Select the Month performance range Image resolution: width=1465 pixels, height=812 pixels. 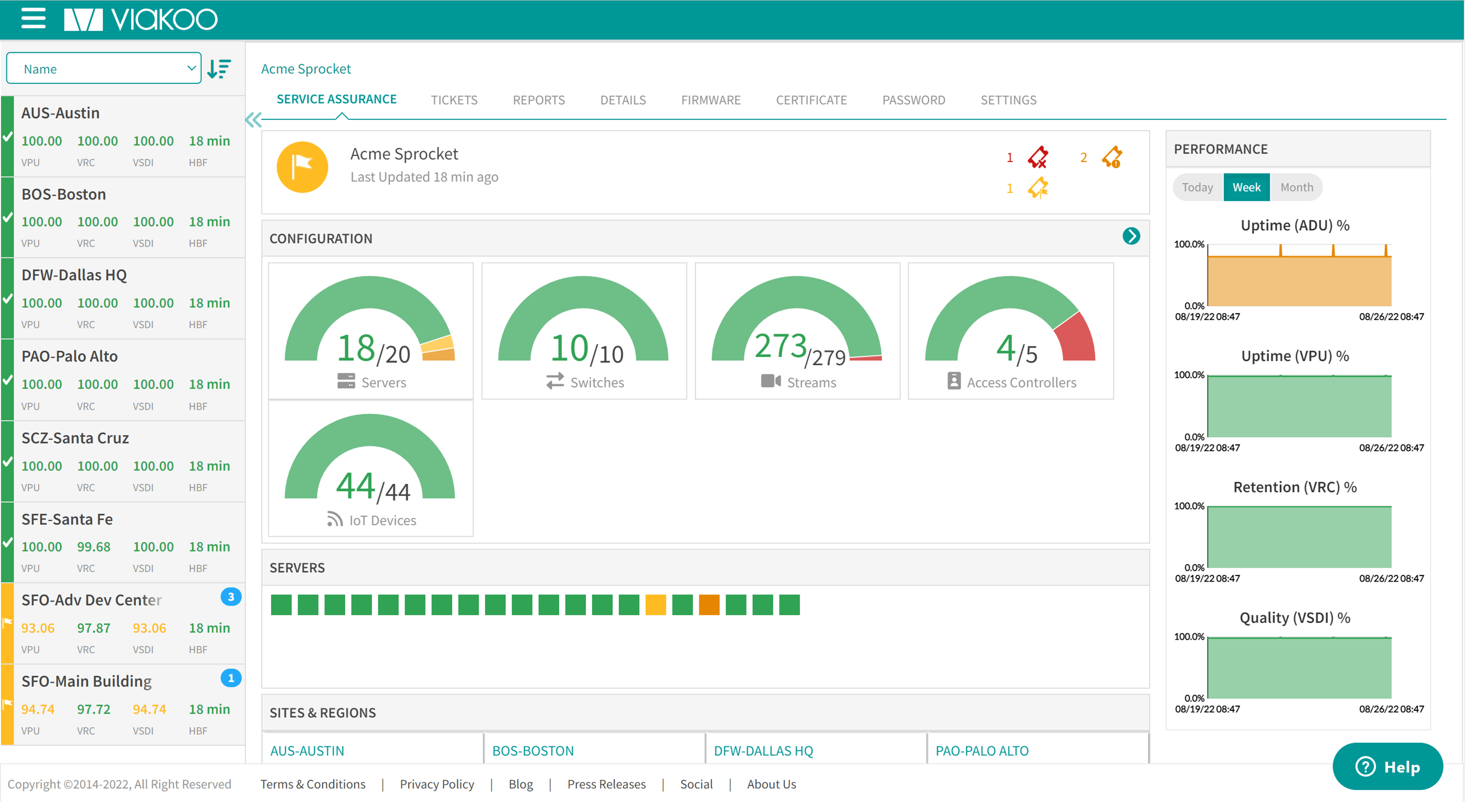(1297, 187)
